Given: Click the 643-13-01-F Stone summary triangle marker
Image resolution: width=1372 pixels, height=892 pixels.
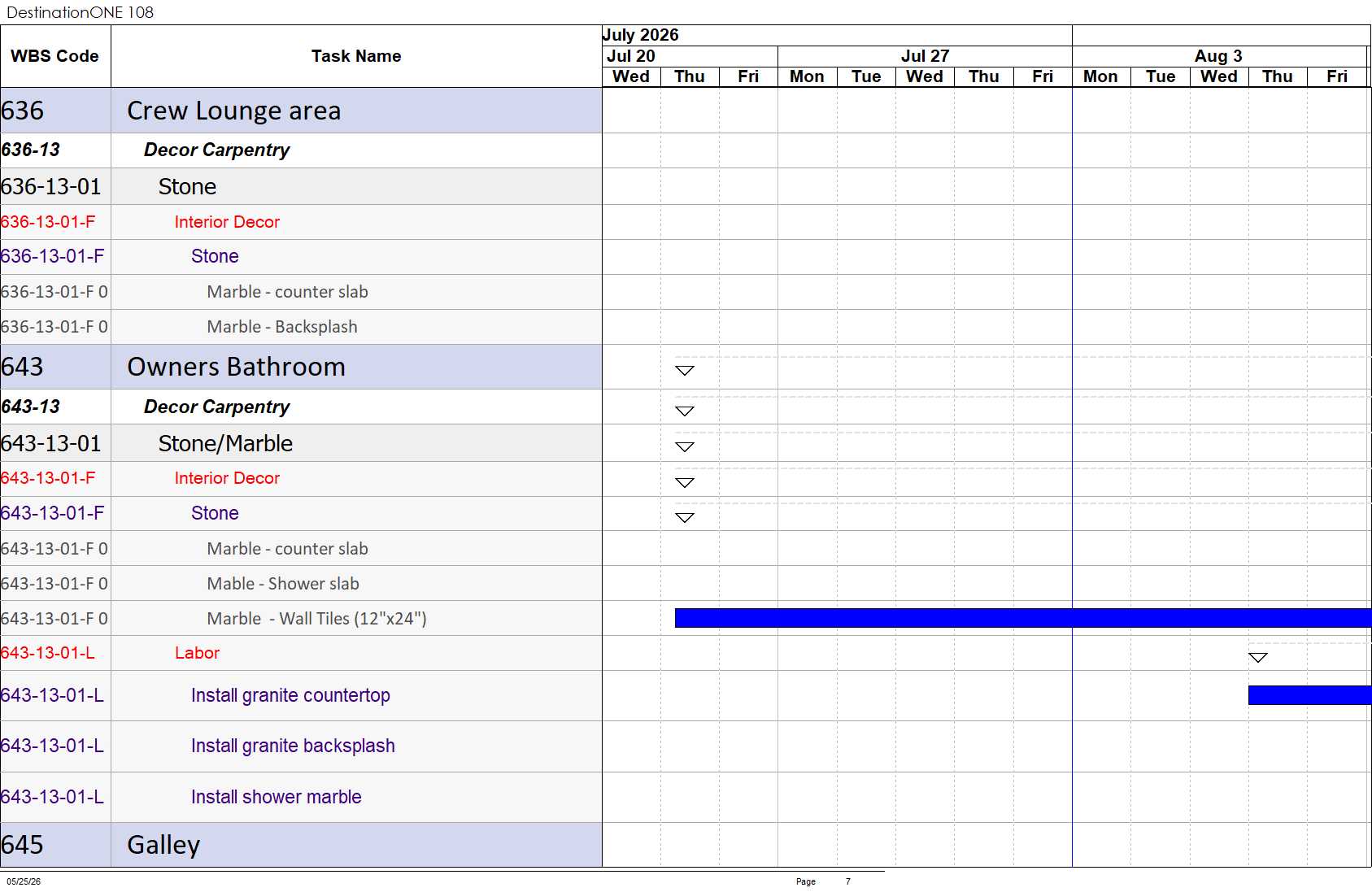Looking at the screenshot, I should coord(685,517).
